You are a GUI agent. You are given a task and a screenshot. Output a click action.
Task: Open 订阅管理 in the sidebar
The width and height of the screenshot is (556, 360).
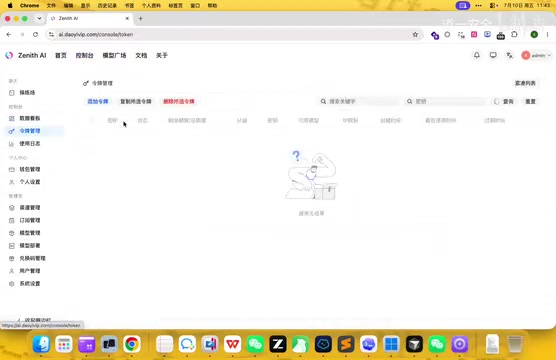click(29, 220)
